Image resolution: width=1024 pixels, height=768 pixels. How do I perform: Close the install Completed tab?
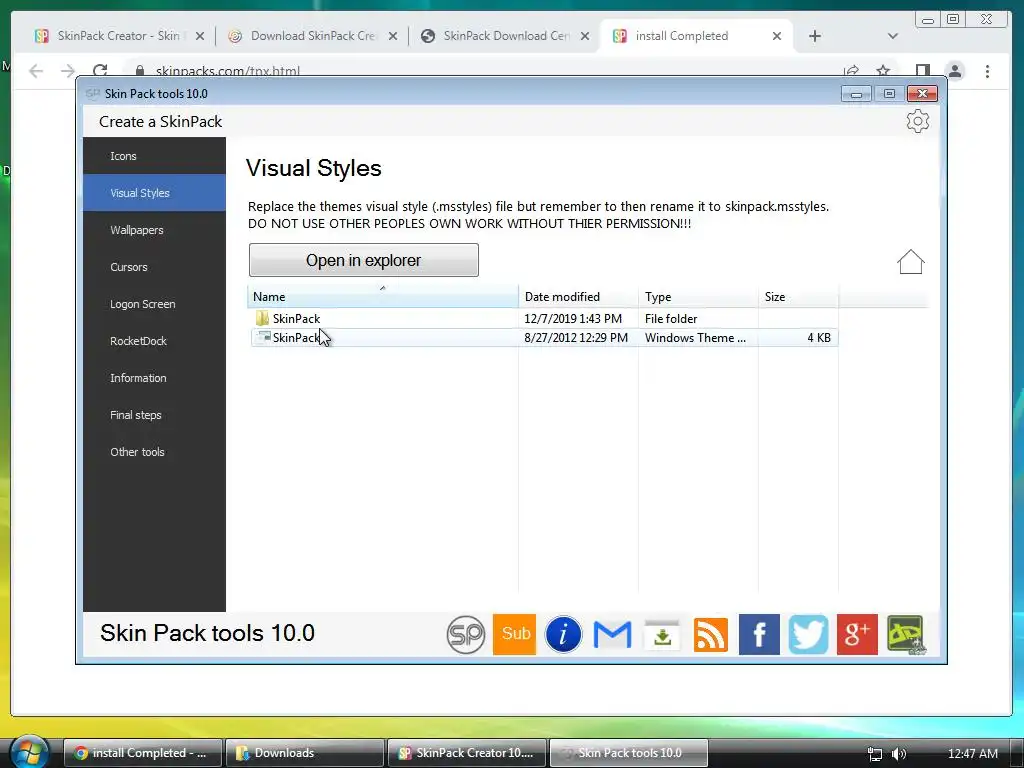[x=776, y=36]
